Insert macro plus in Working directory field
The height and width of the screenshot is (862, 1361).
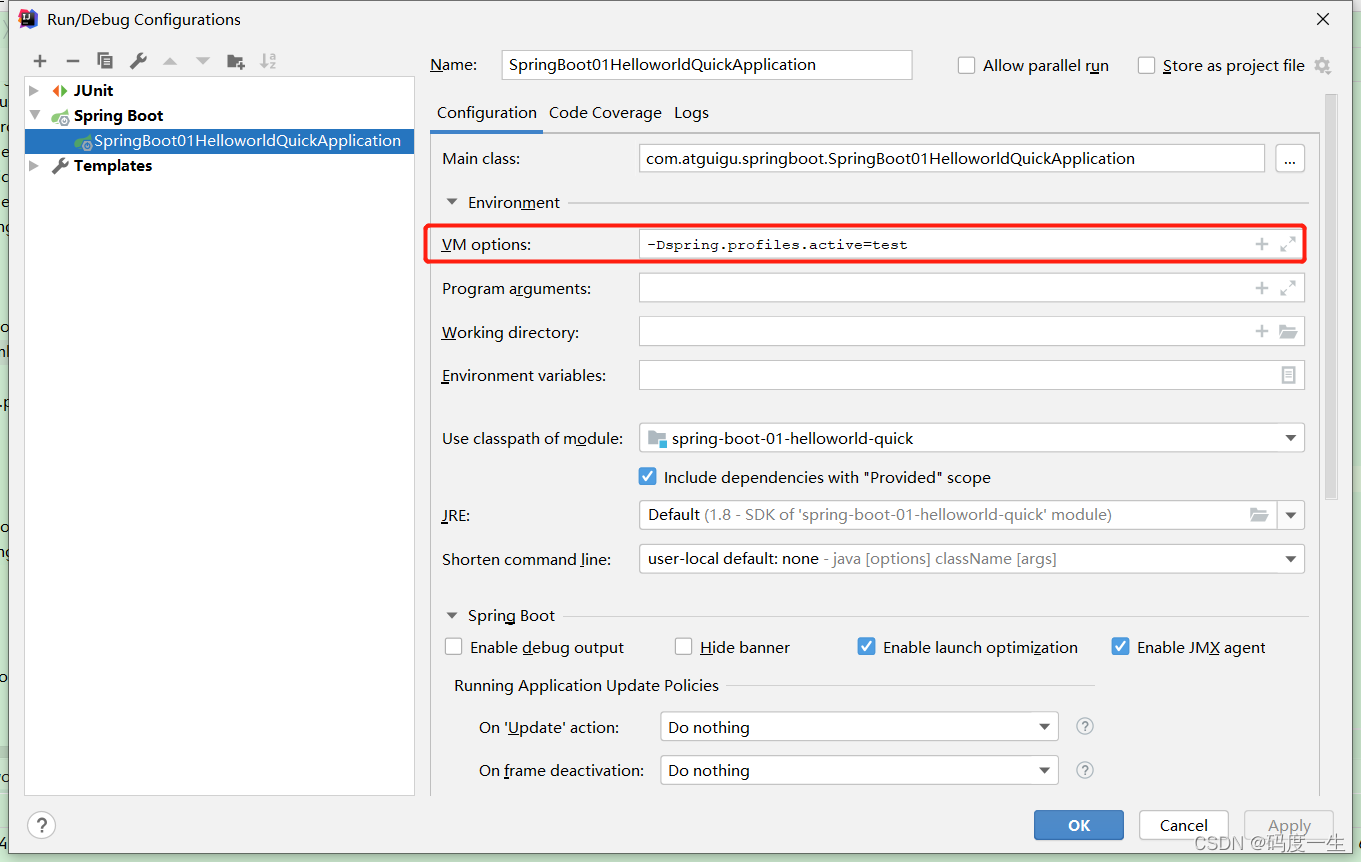tap(1262, 331)
